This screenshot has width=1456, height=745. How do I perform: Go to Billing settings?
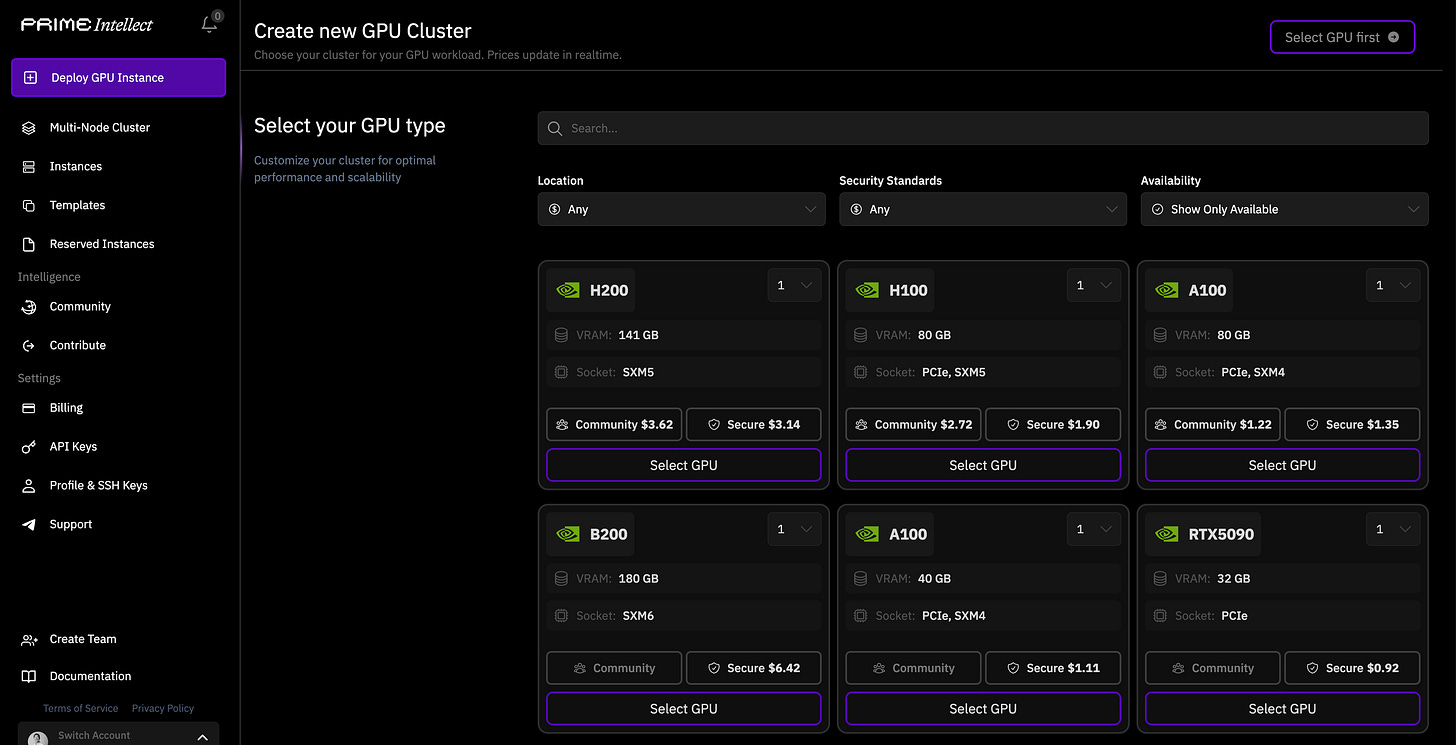(66, 408)
